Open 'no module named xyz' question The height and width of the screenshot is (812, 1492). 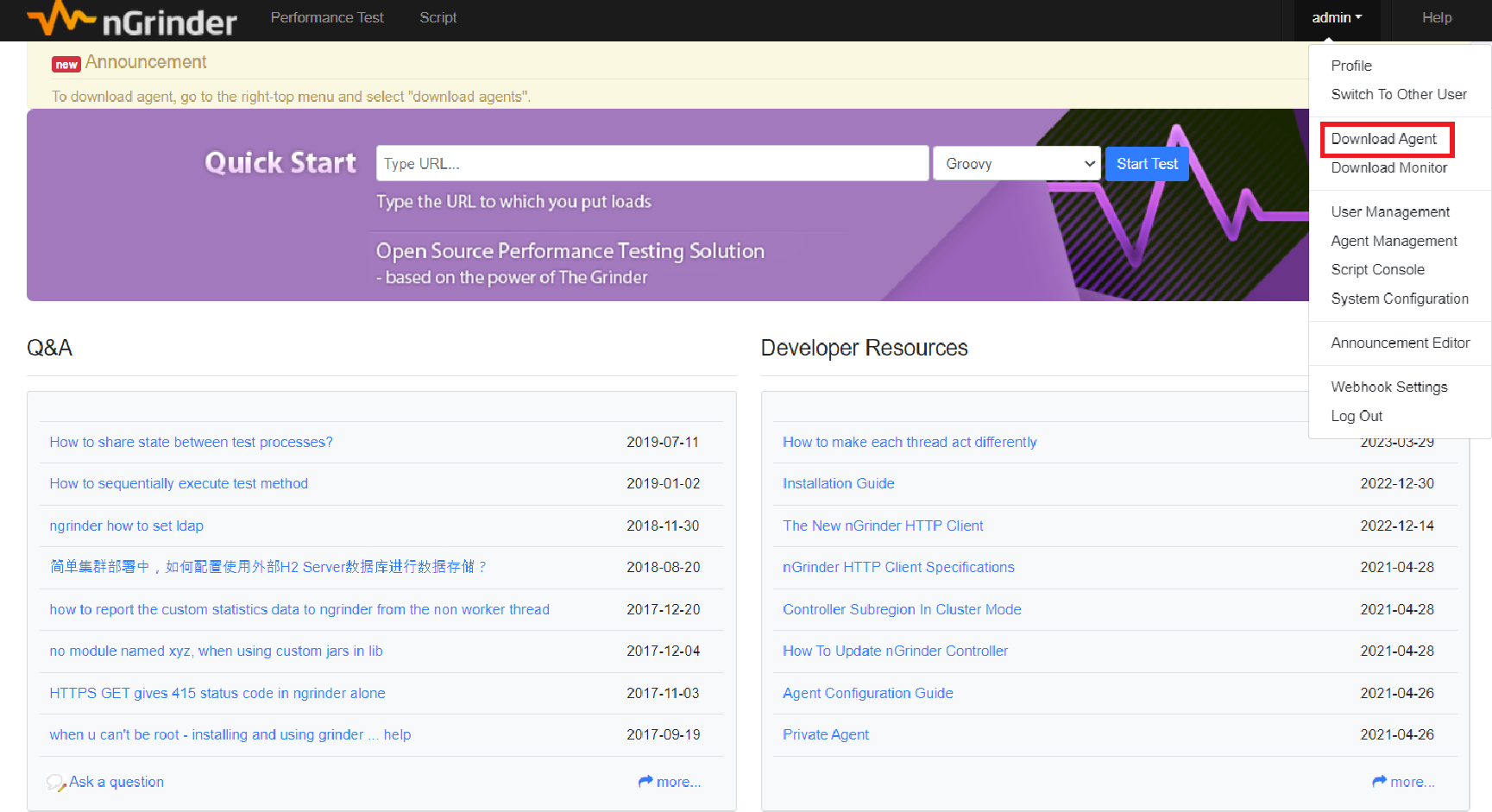click(216, 651)
